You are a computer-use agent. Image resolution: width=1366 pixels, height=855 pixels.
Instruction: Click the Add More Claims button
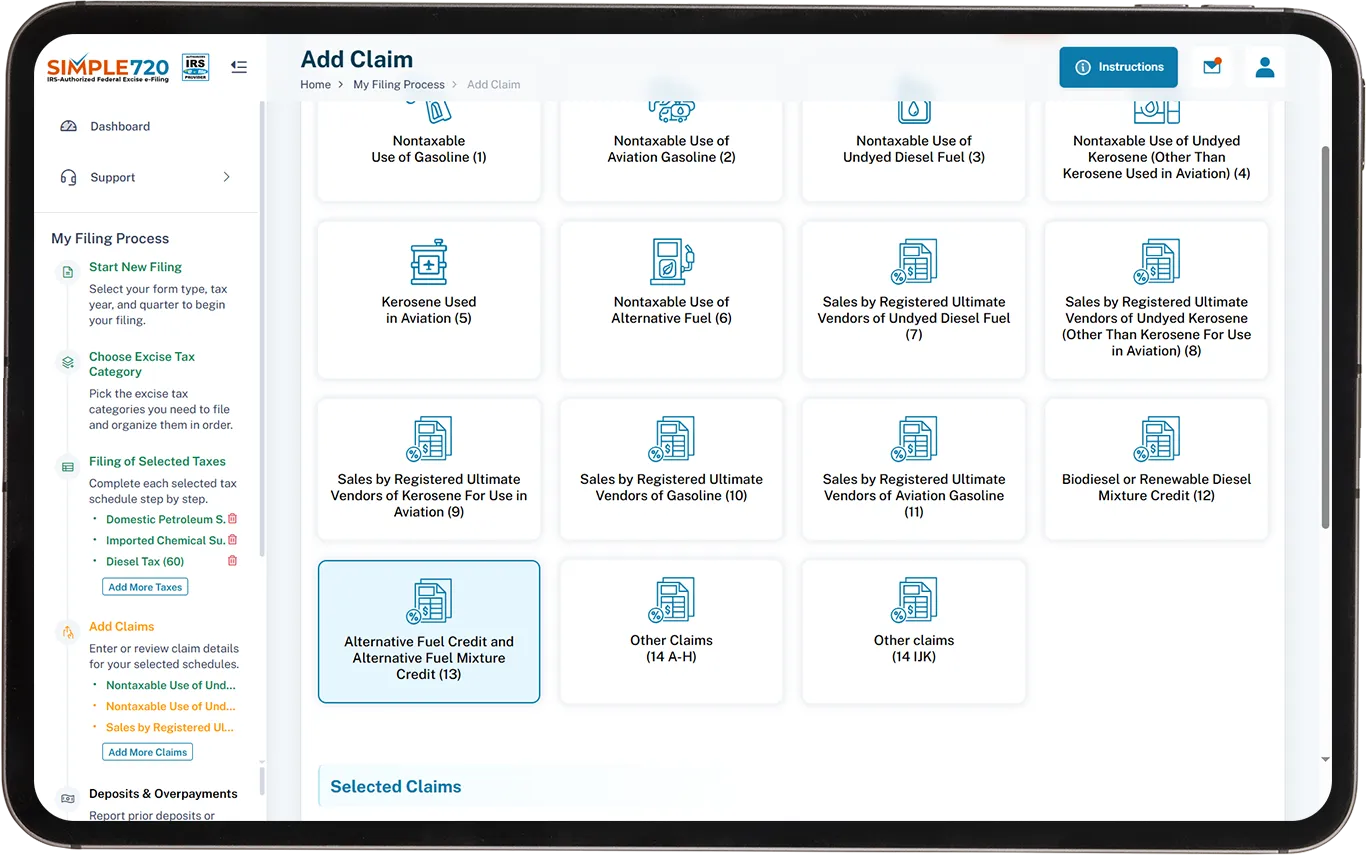(x=147, y=752)
